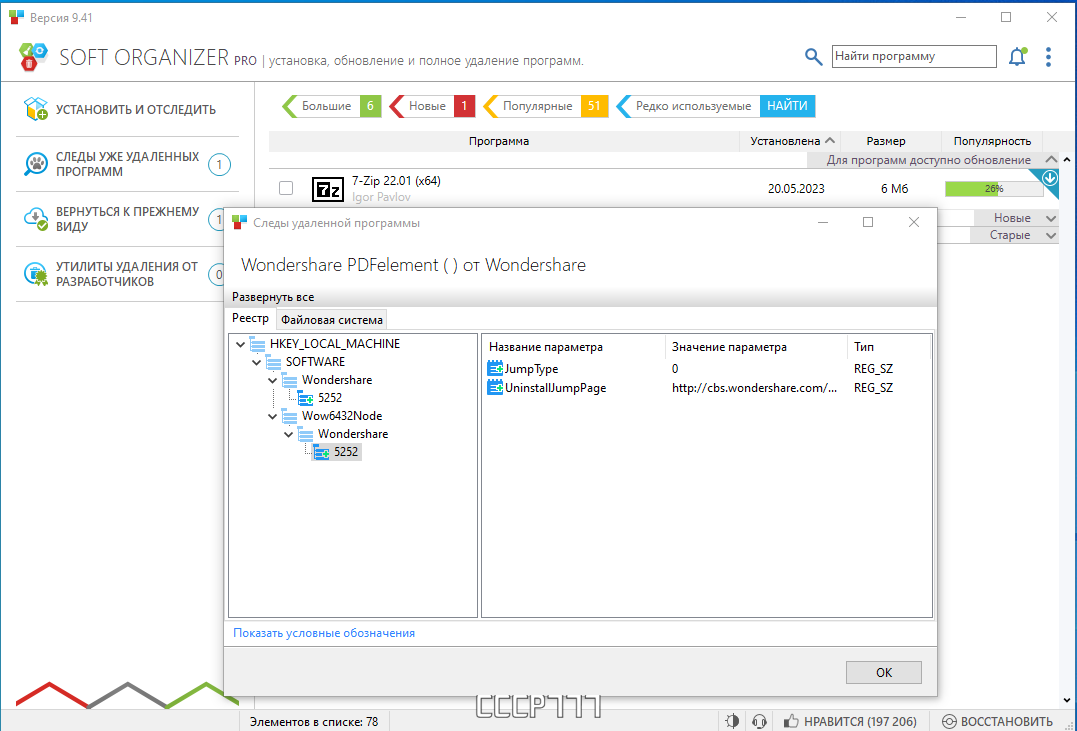Open the three-dot main menu
1077x731 pixels.
click(x=1048, y=57)
